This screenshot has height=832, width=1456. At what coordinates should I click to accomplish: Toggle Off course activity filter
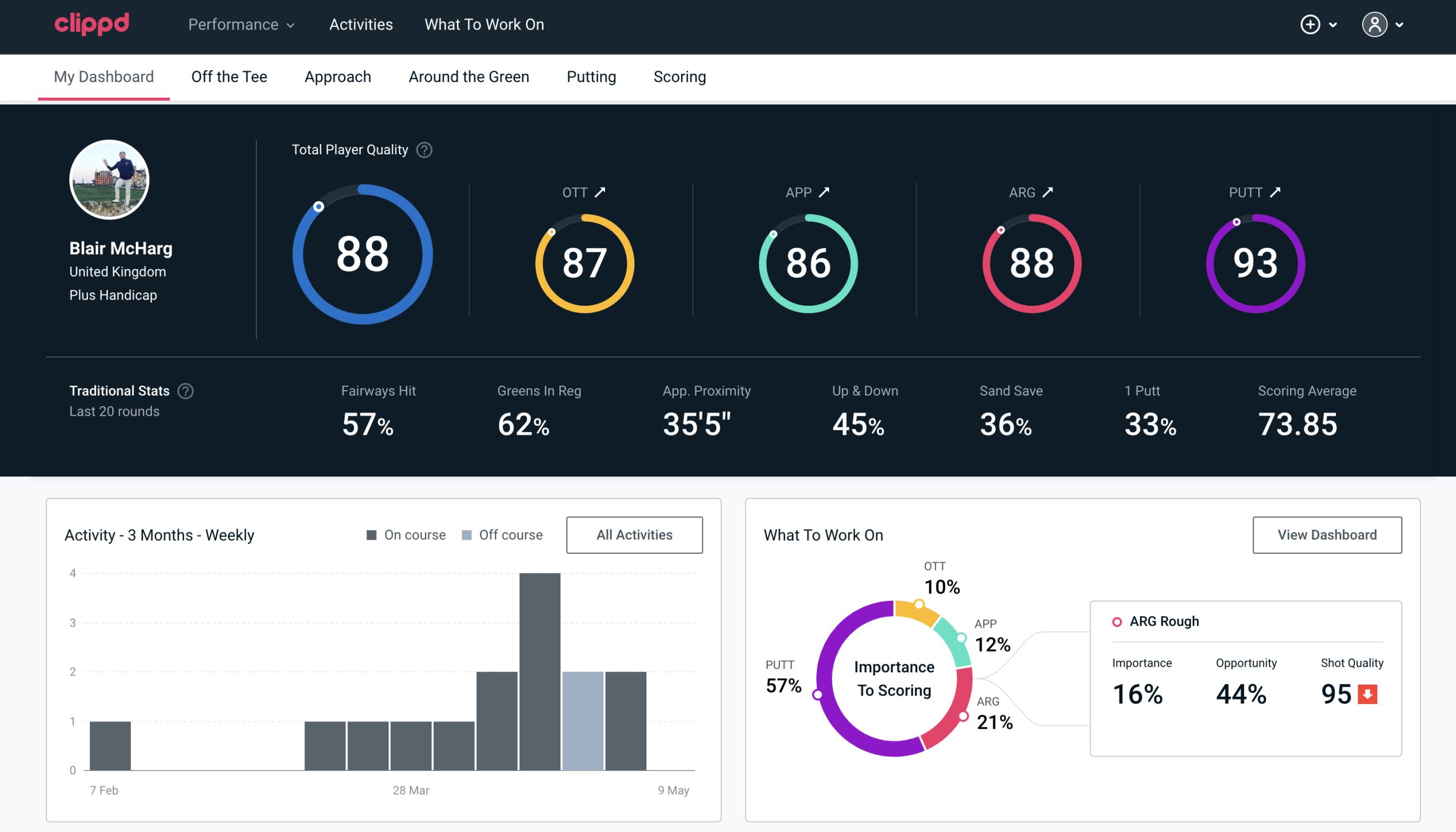(502, 535)
